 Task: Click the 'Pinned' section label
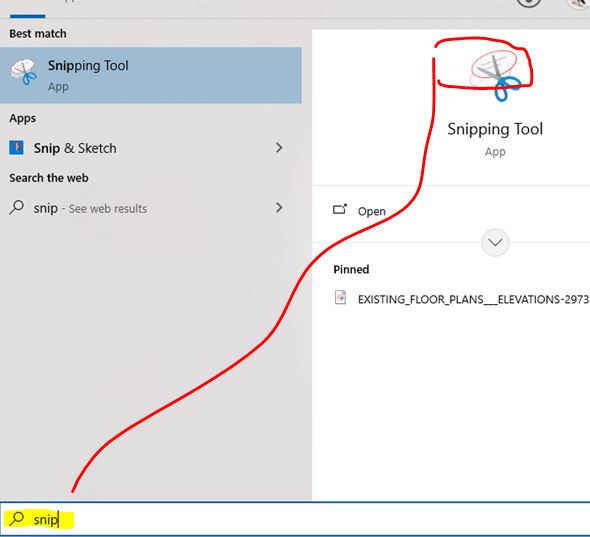click(x=351, y=269)
